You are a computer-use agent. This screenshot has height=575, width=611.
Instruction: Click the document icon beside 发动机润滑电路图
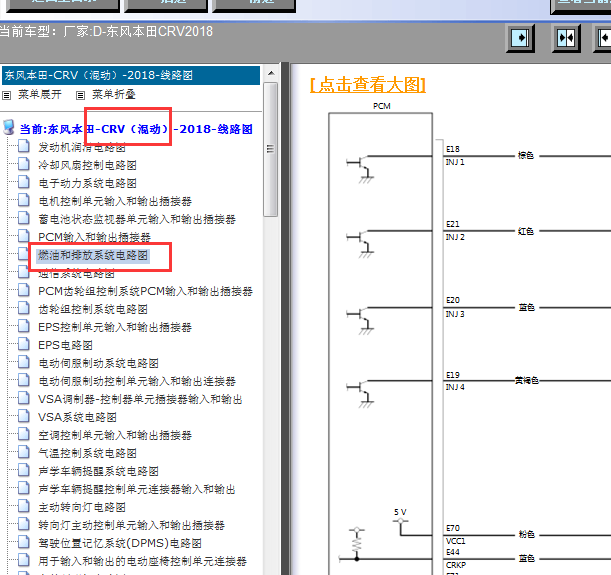point(24,146)
